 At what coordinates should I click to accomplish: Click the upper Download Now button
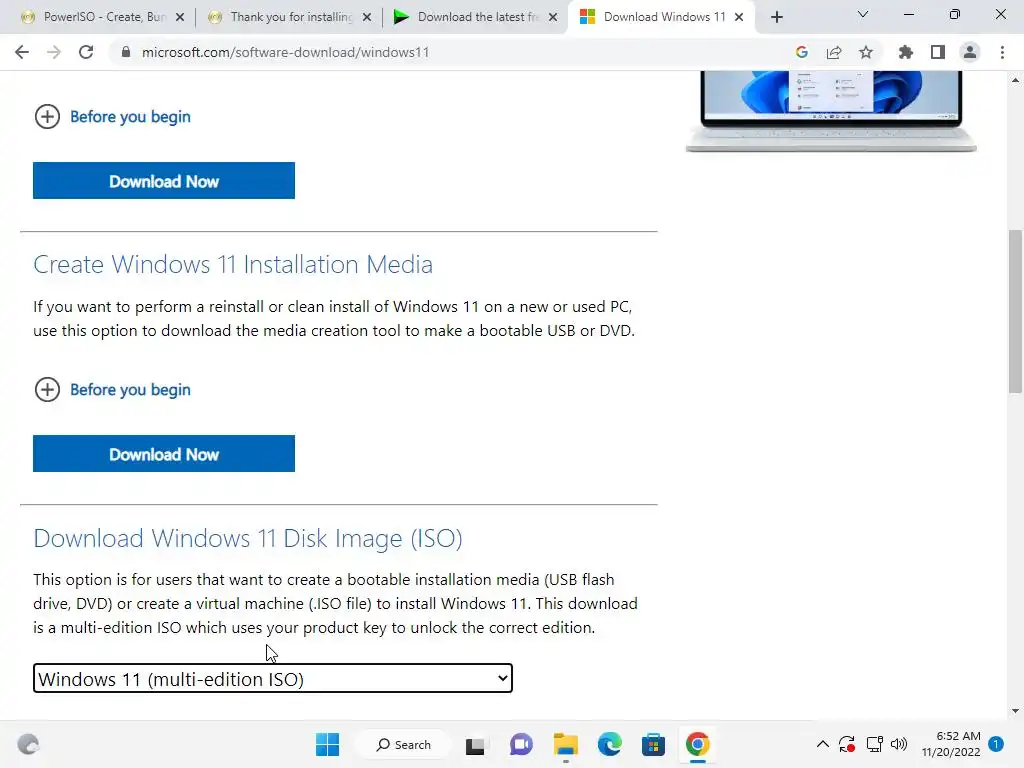coord(164,180)
